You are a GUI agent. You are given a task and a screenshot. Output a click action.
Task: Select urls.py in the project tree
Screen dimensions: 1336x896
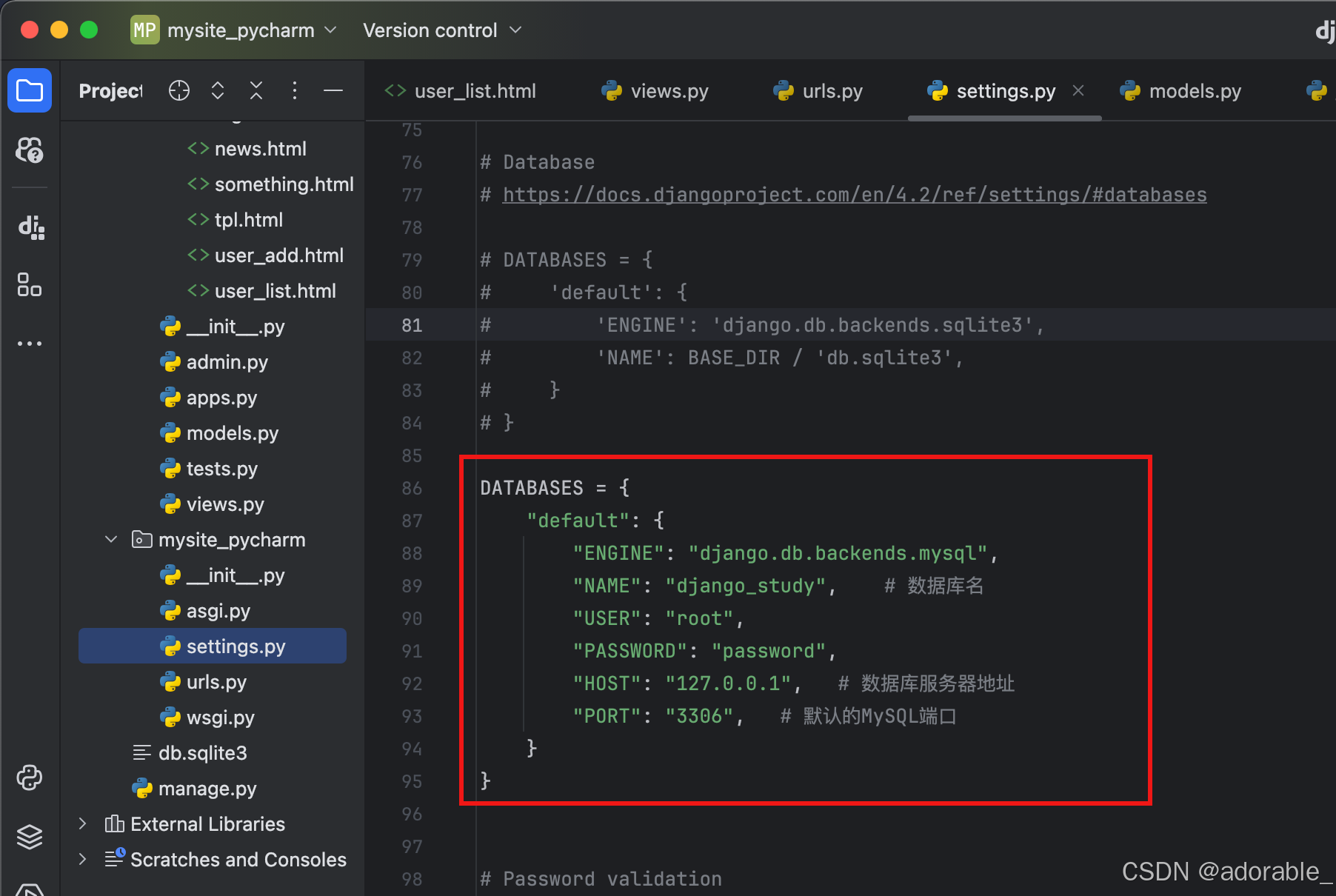coord(216,682)
